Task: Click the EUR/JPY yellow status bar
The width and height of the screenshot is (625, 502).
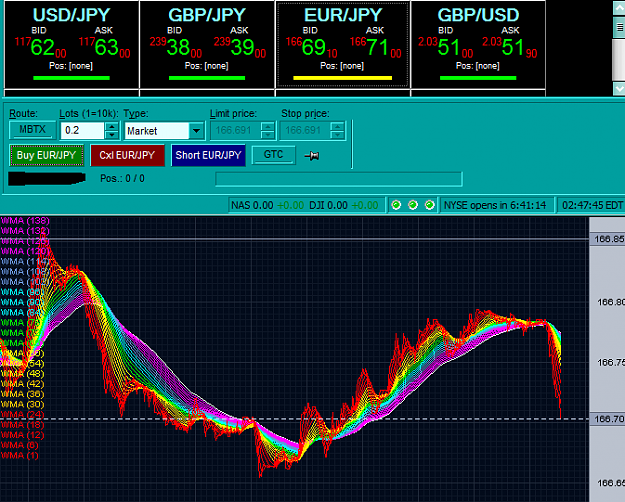Action: 342,78
